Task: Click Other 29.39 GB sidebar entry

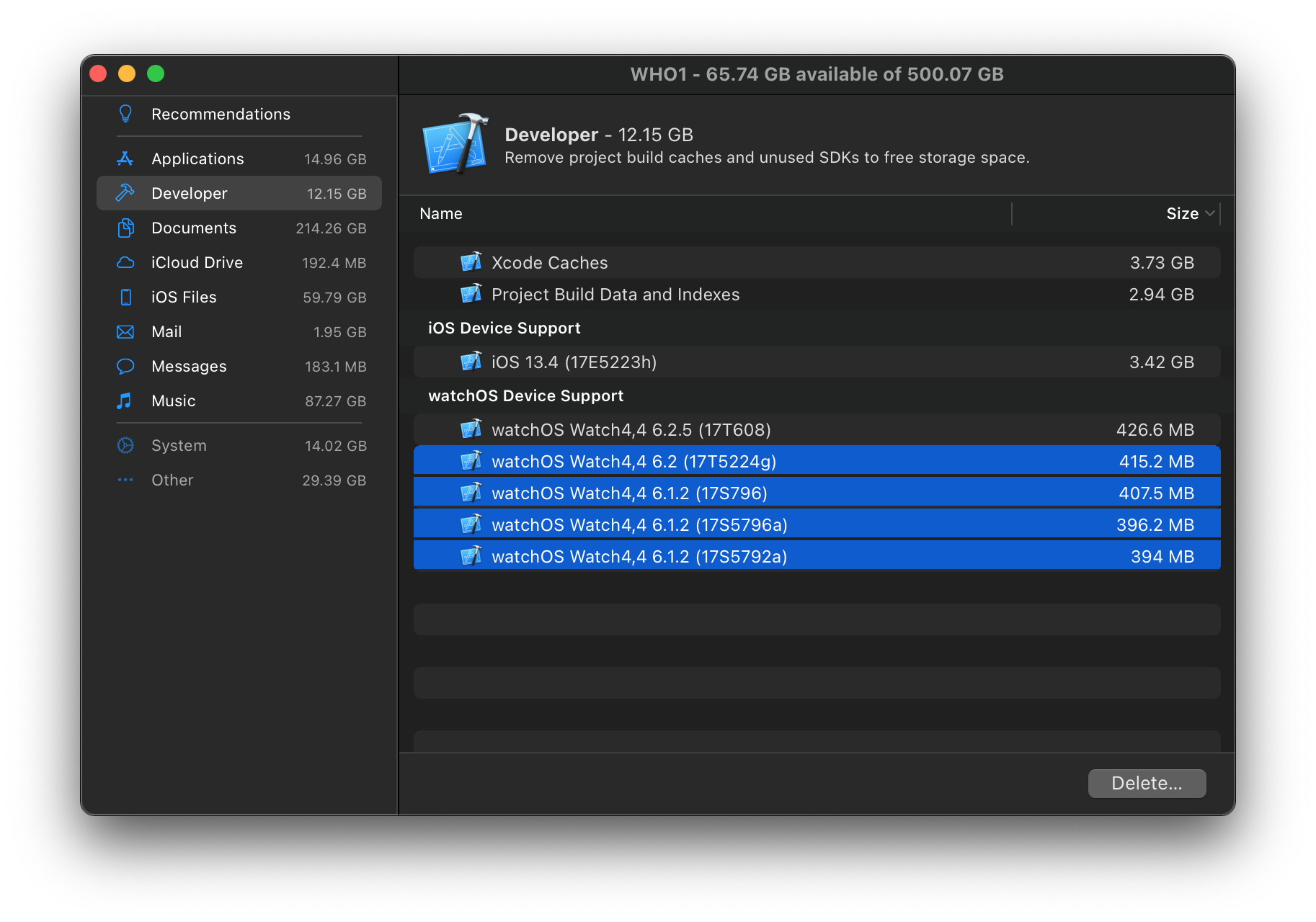Action: (x=239, y=480)
